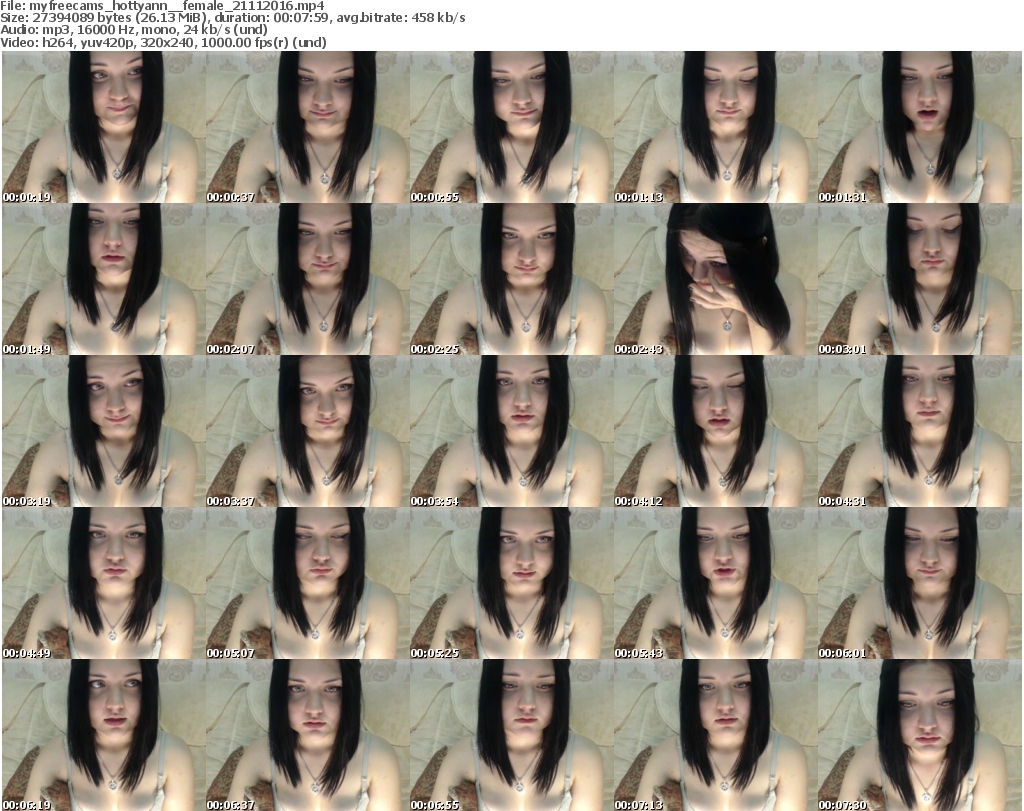Select the thumbnail stamped 00:05:25
The image size is (1024, 811).
511,583
